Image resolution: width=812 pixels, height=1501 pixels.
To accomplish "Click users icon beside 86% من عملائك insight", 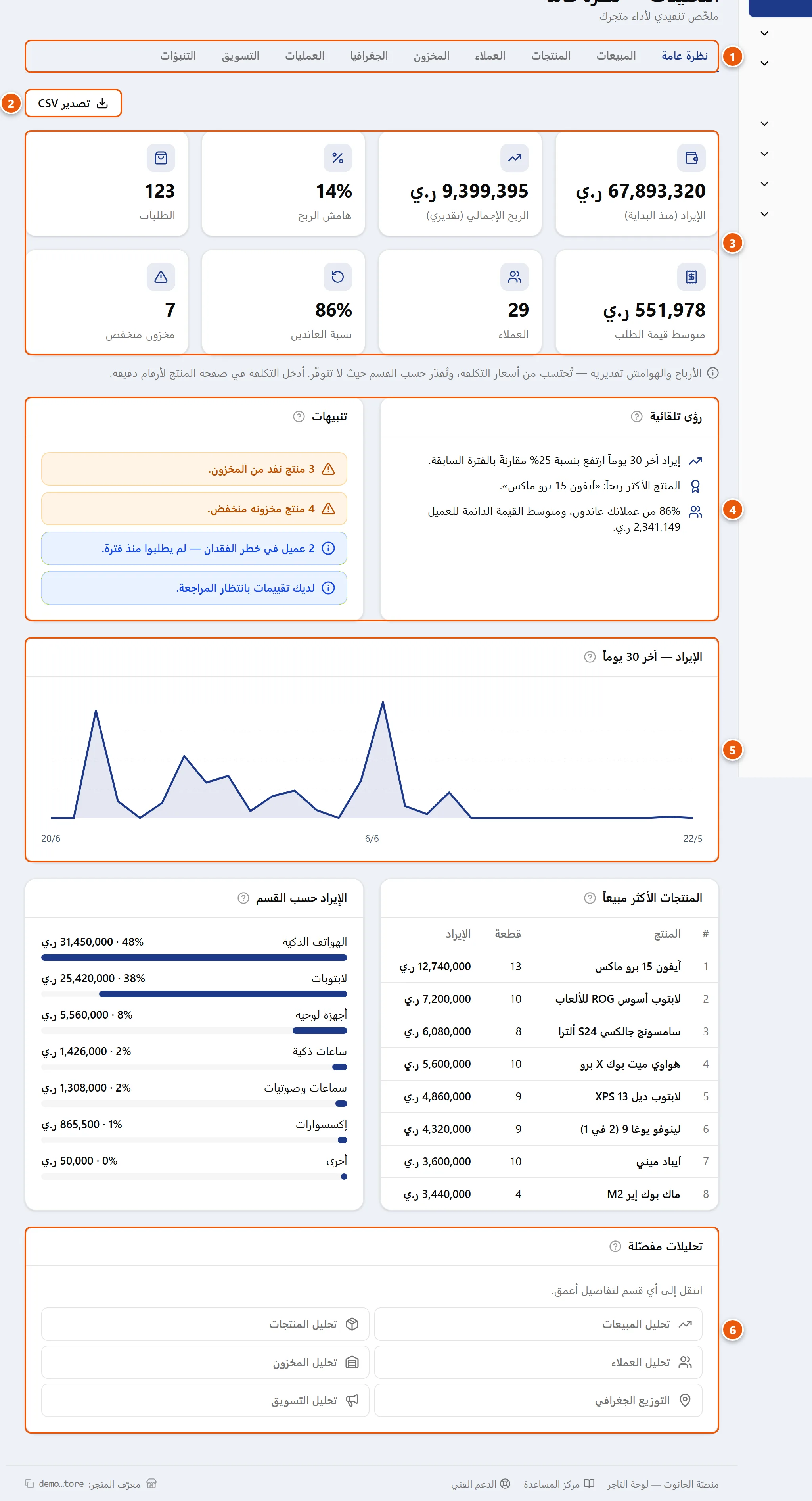I will click(695, 512).
